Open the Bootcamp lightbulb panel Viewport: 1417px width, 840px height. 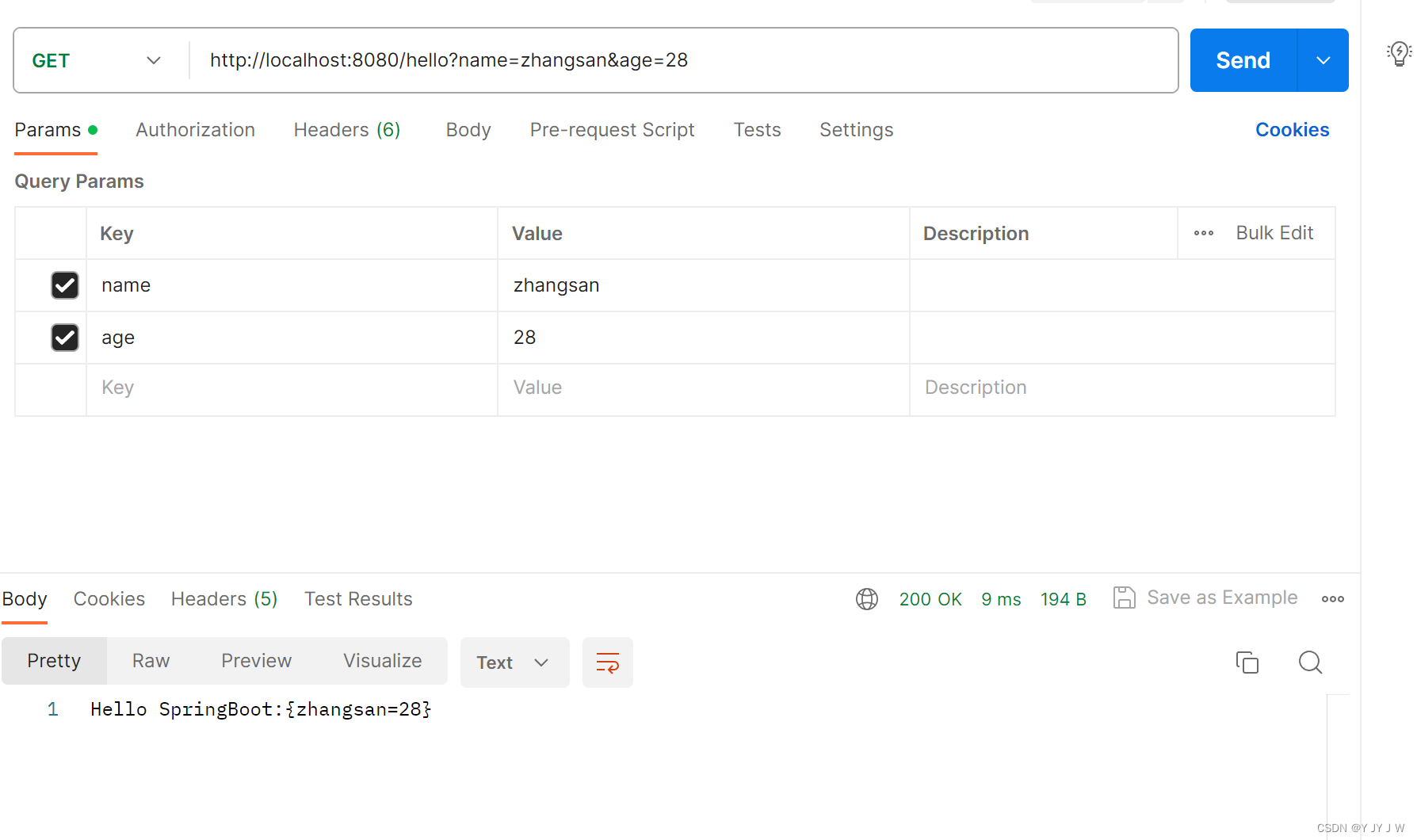[1399, 53]
